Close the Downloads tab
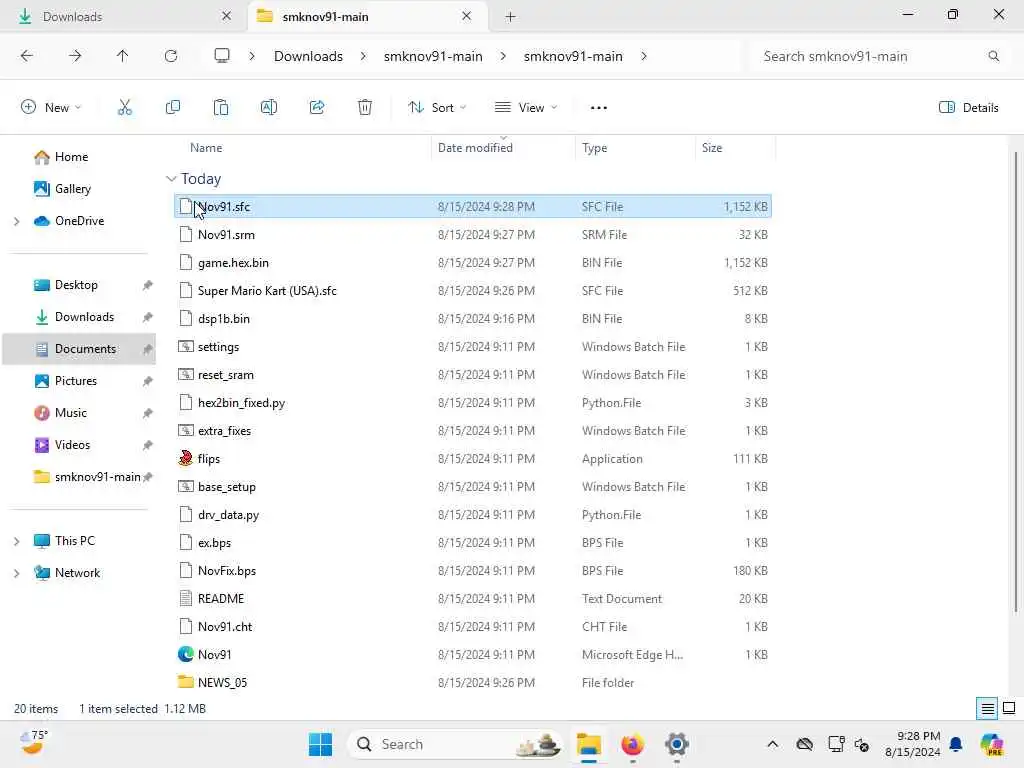Screen dimensions: 1024x768 click(227, 16)
